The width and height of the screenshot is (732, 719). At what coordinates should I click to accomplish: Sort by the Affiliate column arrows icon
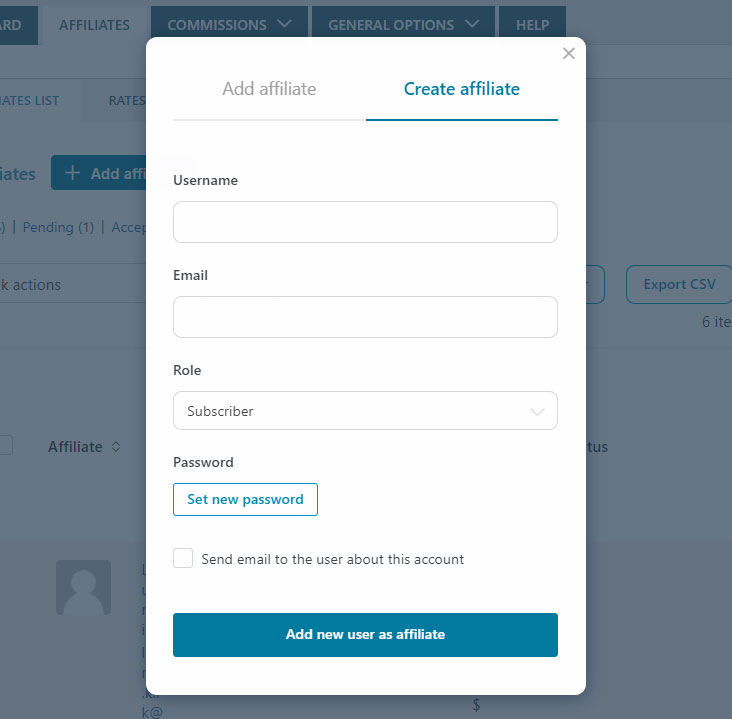(116, 447)
